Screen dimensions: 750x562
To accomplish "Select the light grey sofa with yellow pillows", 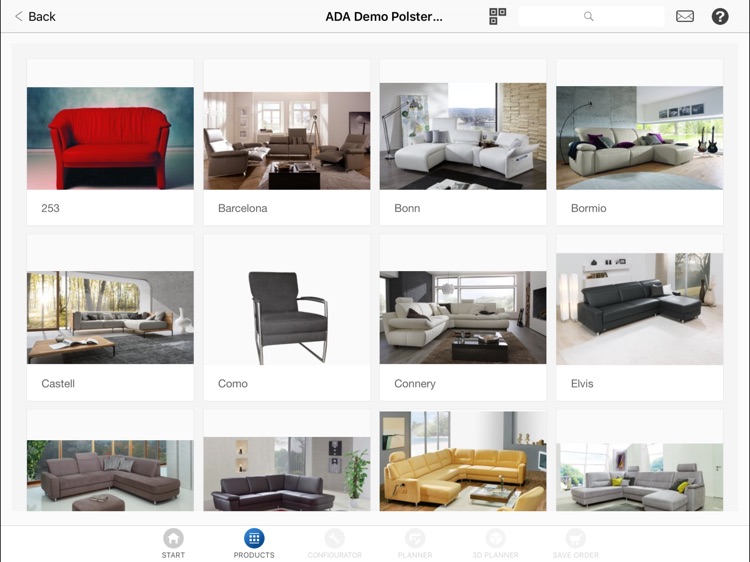I will 640,477.
